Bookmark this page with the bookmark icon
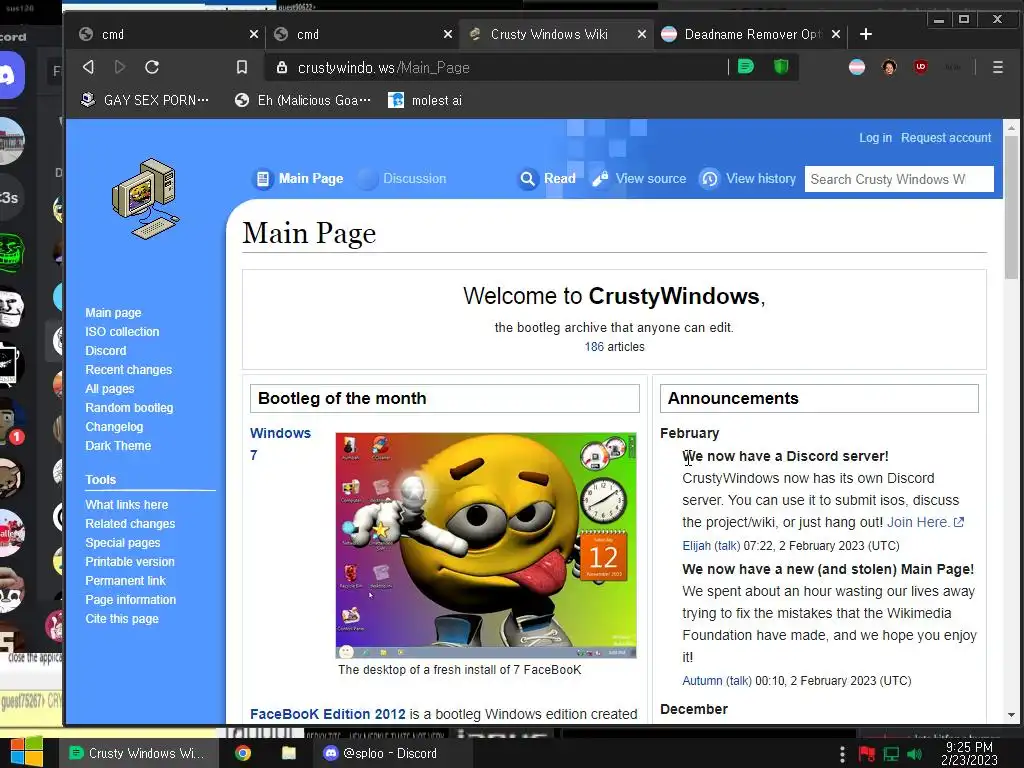Screen dimensions: 1024x768 242,67
